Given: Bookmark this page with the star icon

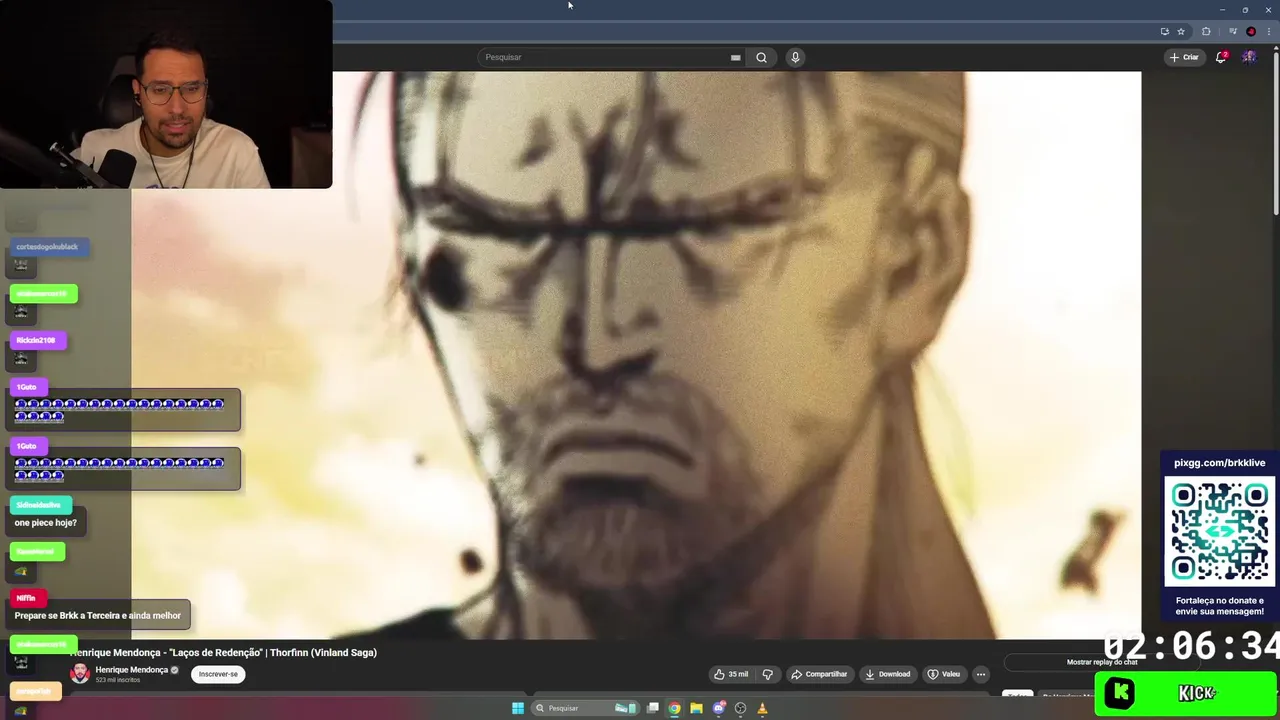Looking at the screenshot, I should tap(1180, 31).
